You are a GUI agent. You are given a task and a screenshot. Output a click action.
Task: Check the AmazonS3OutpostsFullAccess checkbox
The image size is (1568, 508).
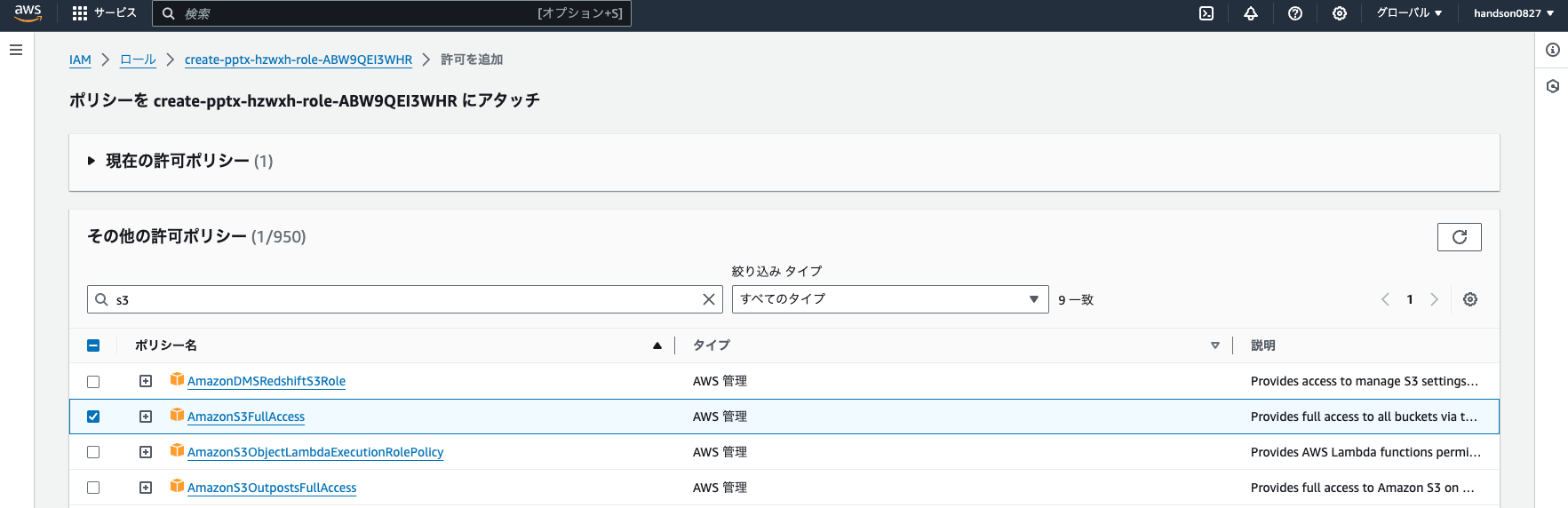(x=93, y=488)
